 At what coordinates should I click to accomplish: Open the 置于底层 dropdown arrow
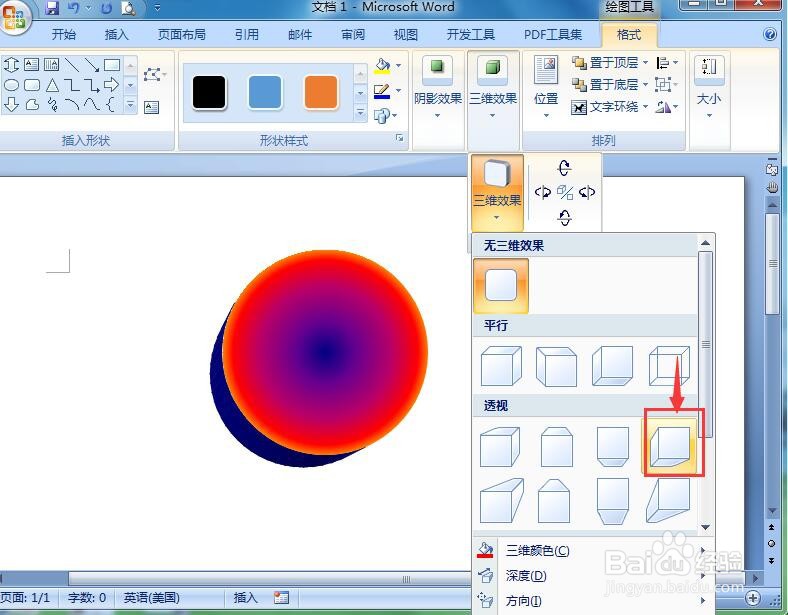coord(645,84)
